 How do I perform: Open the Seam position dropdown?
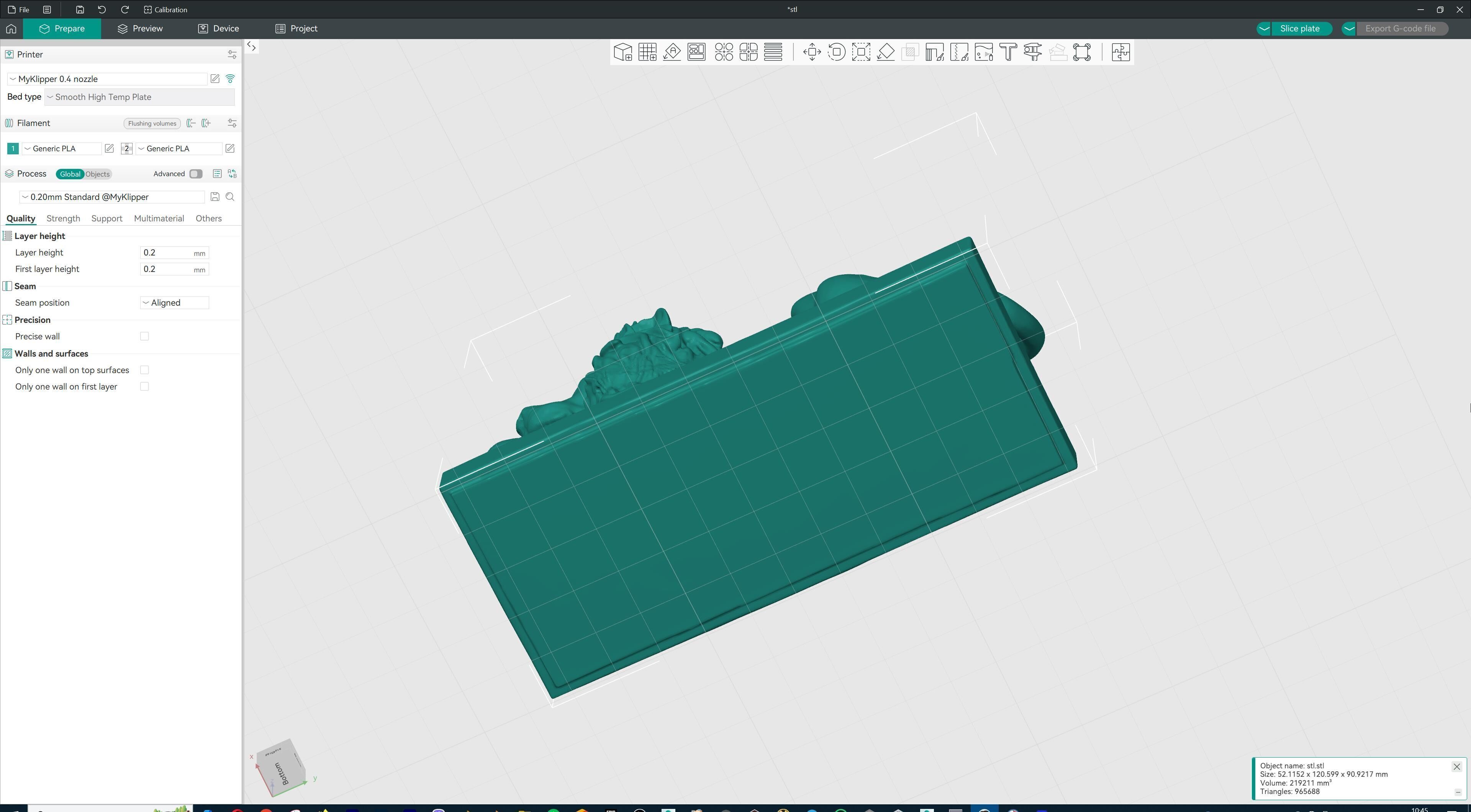[174, 303]
